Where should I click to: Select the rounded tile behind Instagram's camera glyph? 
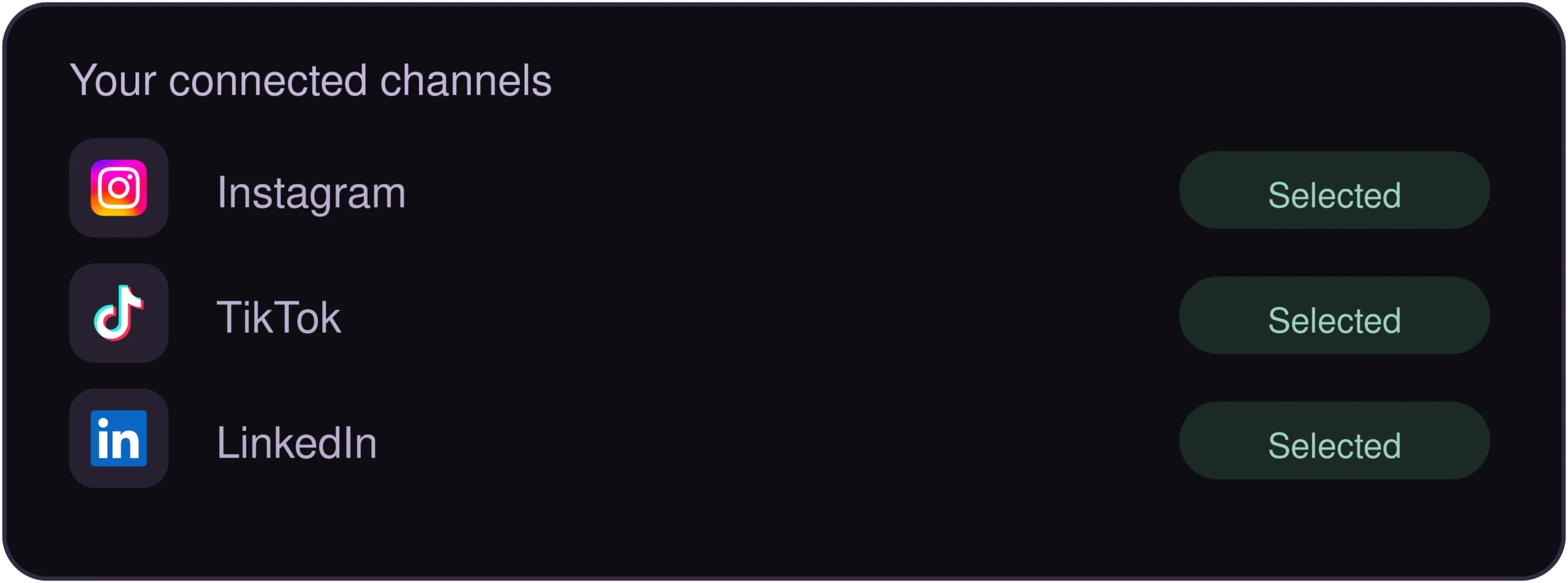tap(119, 188)
